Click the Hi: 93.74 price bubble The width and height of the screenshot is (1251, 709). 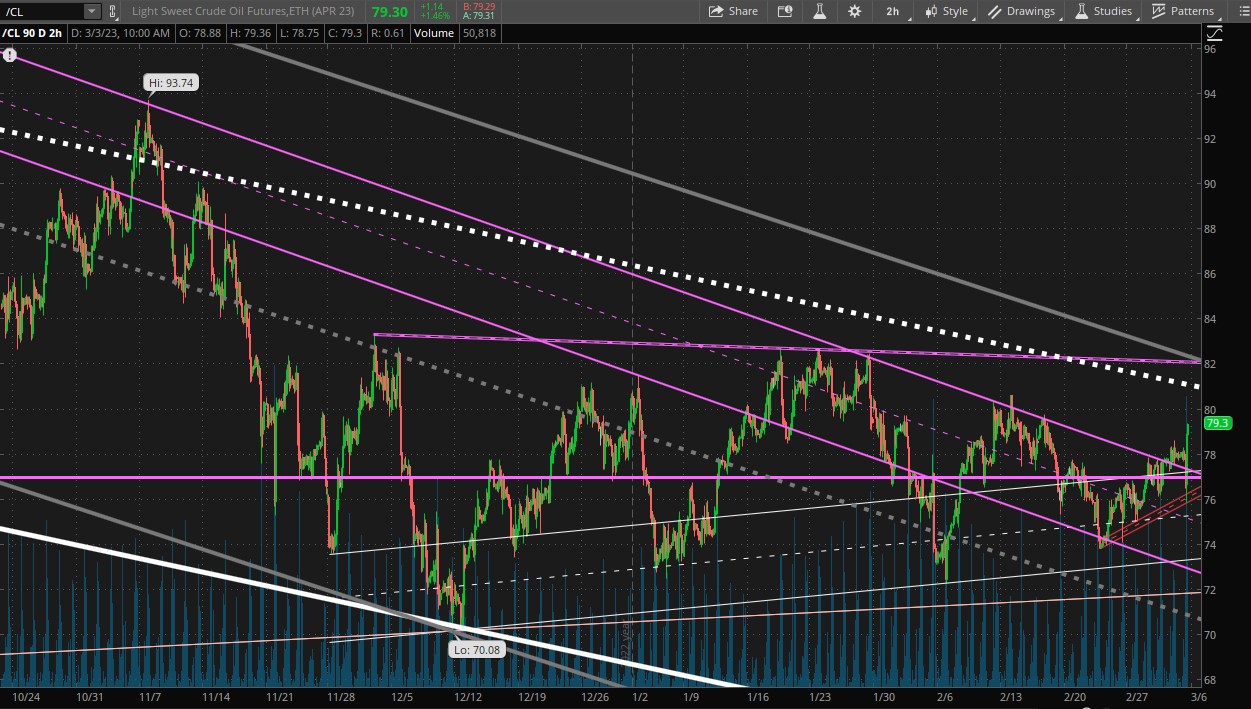[x=170, y=84]
